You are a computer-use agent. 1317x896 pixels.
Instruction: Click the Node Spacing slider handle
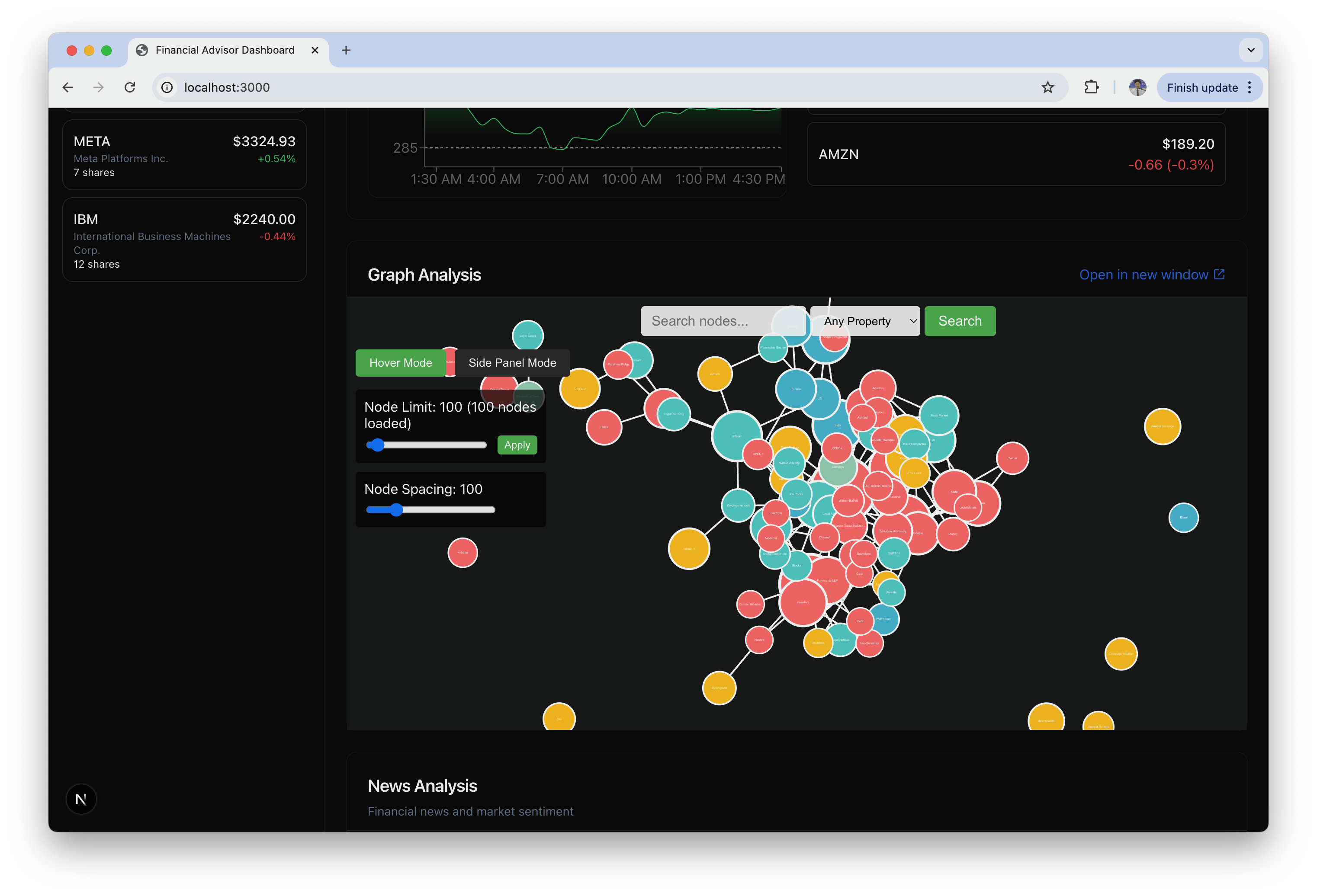point(396,510)
